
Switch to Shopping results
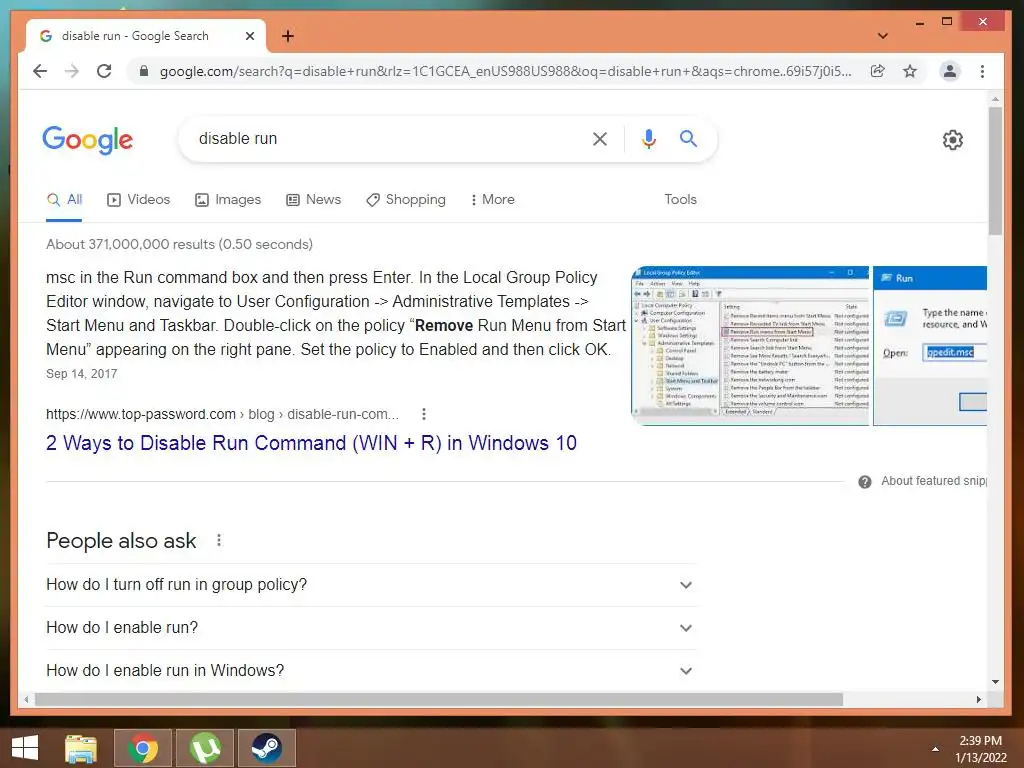click(x=406, y=200)
